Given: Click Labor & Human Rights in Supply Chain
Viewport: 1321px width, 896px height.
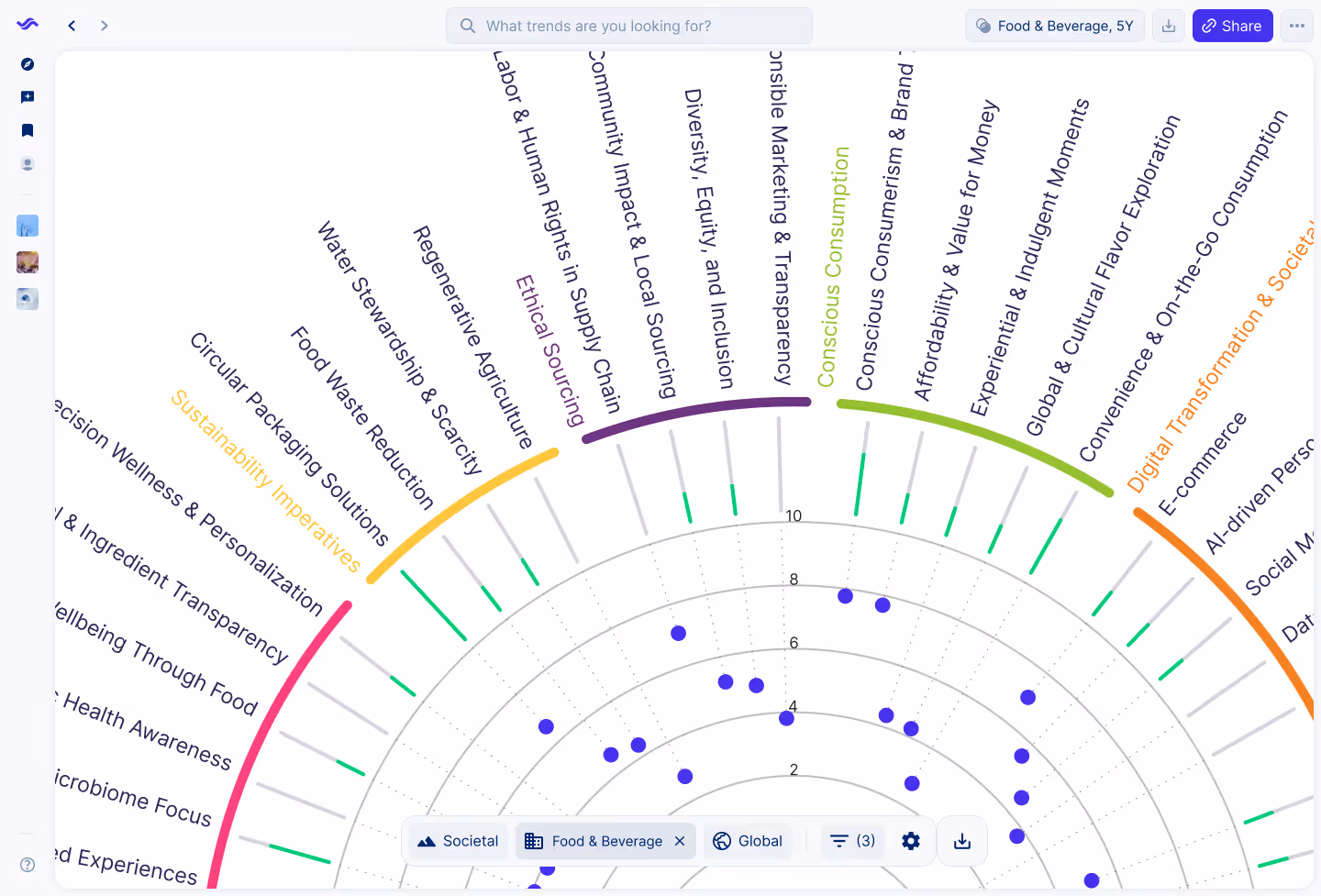Looking at the screenshot, I should tap(557, 232).
